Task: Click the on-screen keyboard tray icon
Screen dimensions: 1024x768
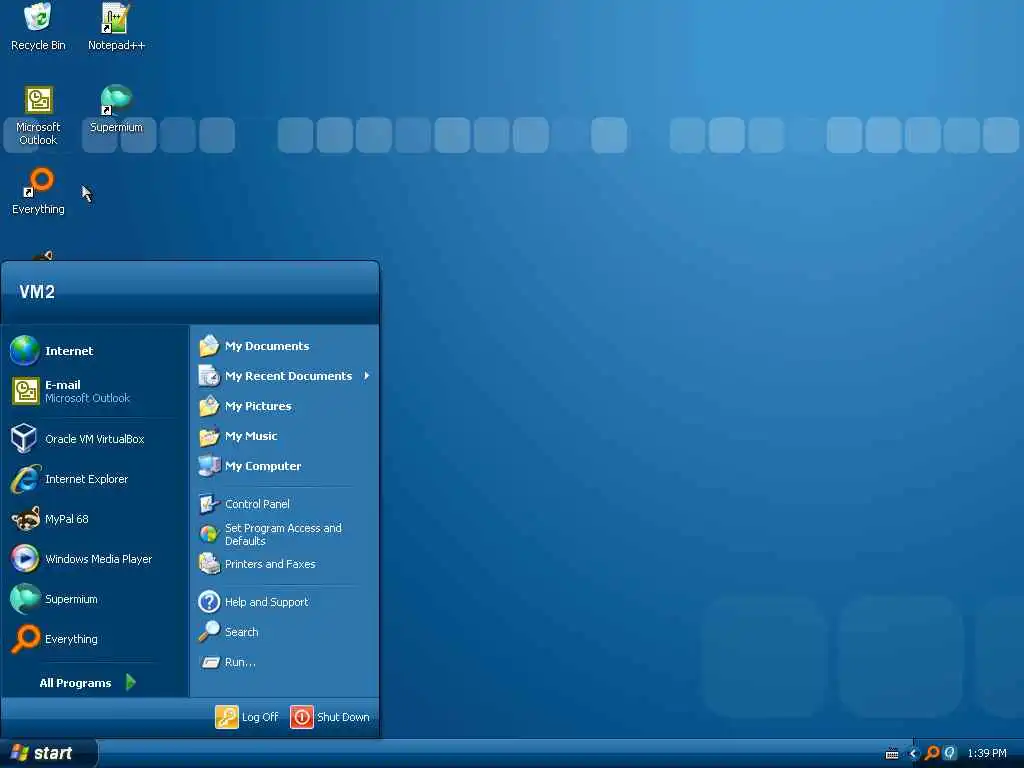Action: coord(891,754)
